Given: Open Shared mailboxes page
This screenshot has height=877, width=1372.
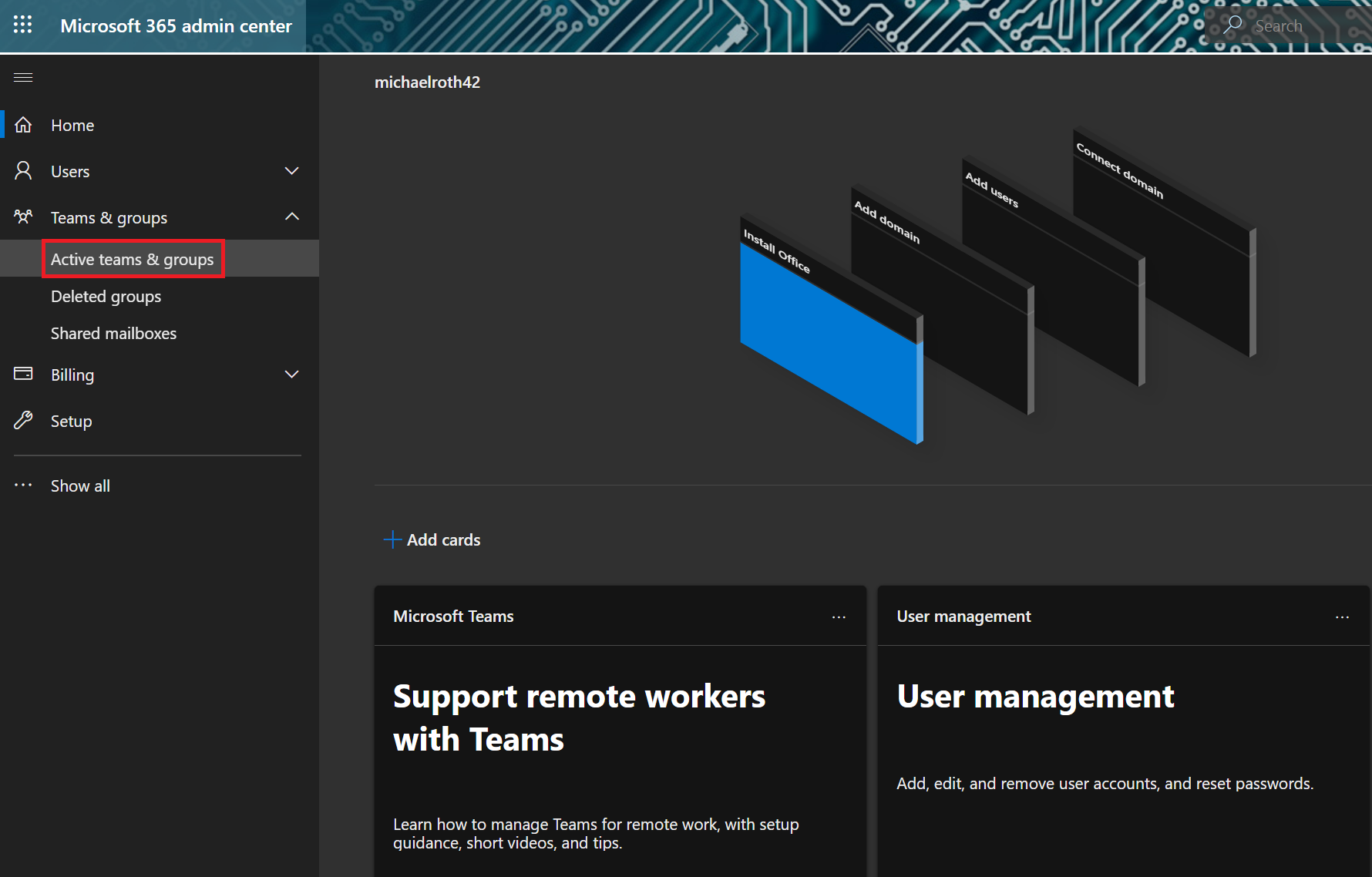Looking at the screenshot, I should tap(160, 333).
